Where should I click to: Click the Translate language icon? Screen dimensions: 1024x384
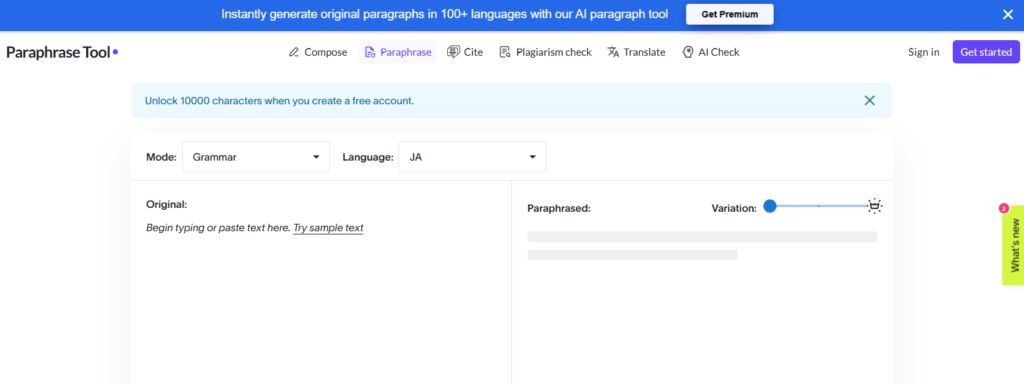coord(613,52)
